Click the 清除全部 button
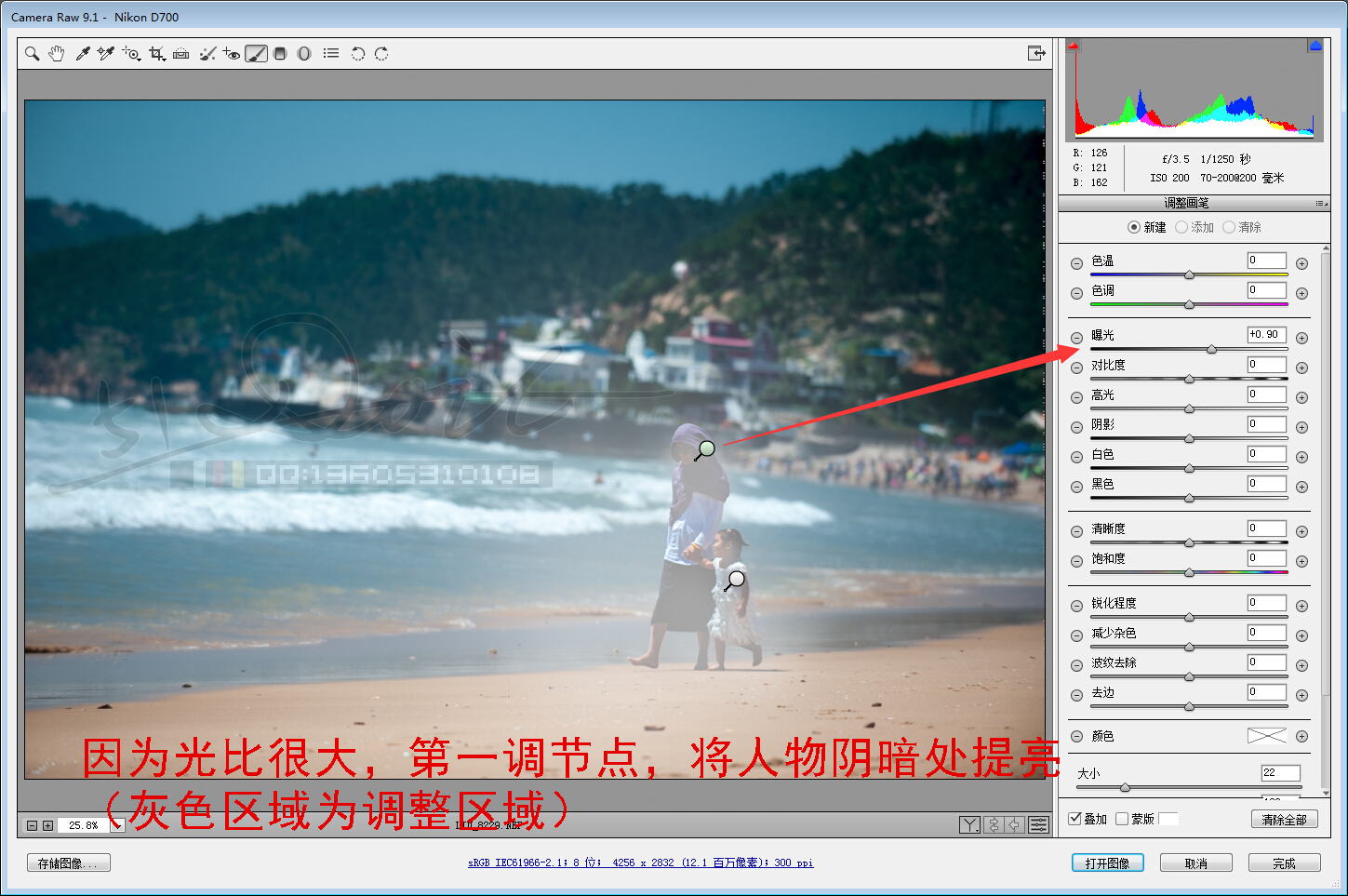This screenshot has width=1348, height=896. (x=1284, y=820)
